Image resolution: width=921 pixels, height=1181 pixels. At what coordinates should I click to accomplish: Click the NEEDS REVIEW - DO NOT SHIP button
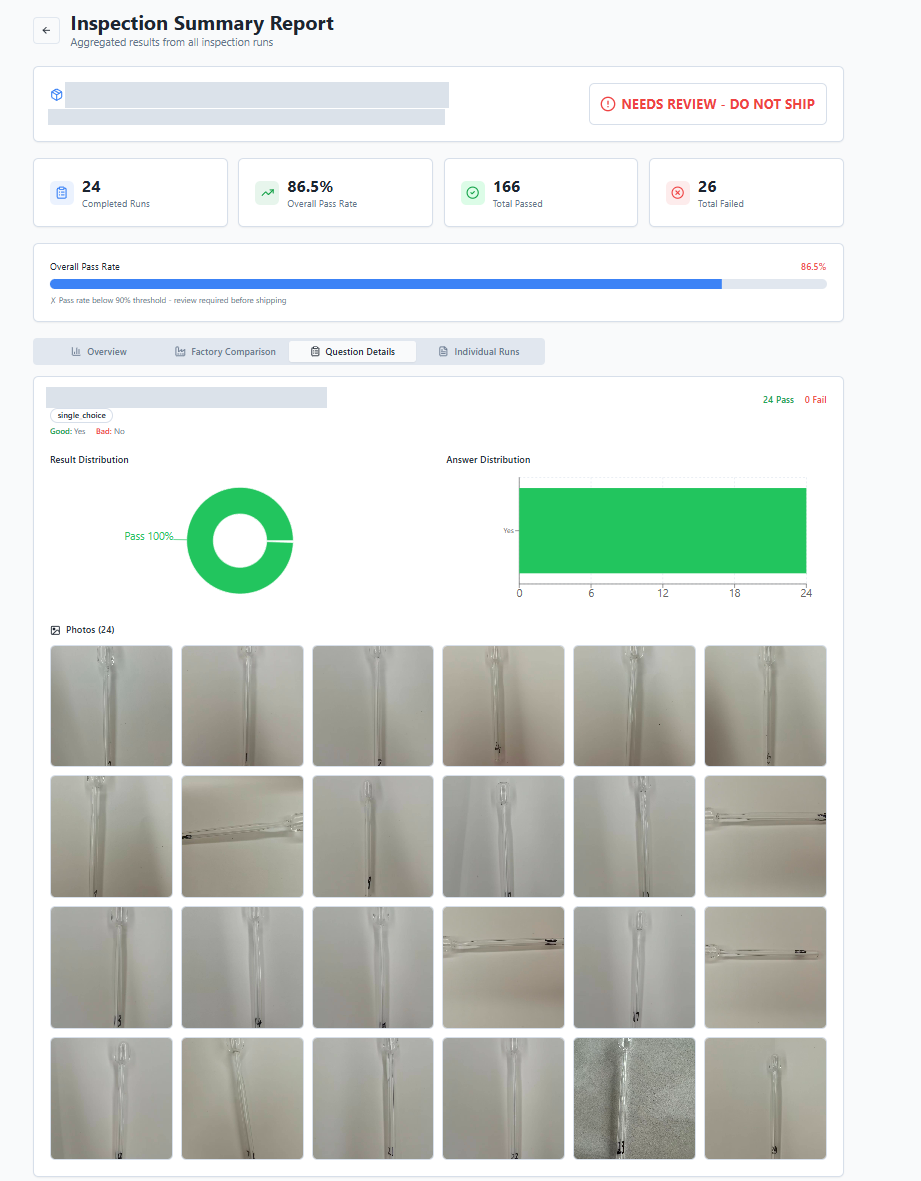(x=708, y=104)
